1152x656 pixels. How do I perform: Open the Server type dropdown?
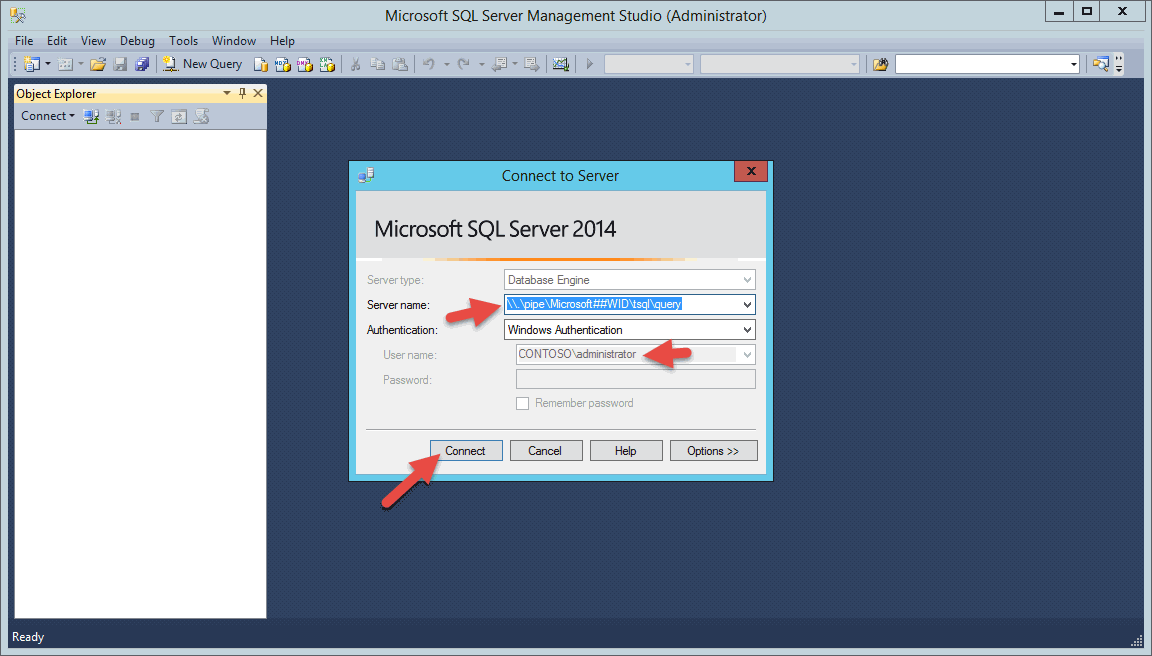coord(630,280)
